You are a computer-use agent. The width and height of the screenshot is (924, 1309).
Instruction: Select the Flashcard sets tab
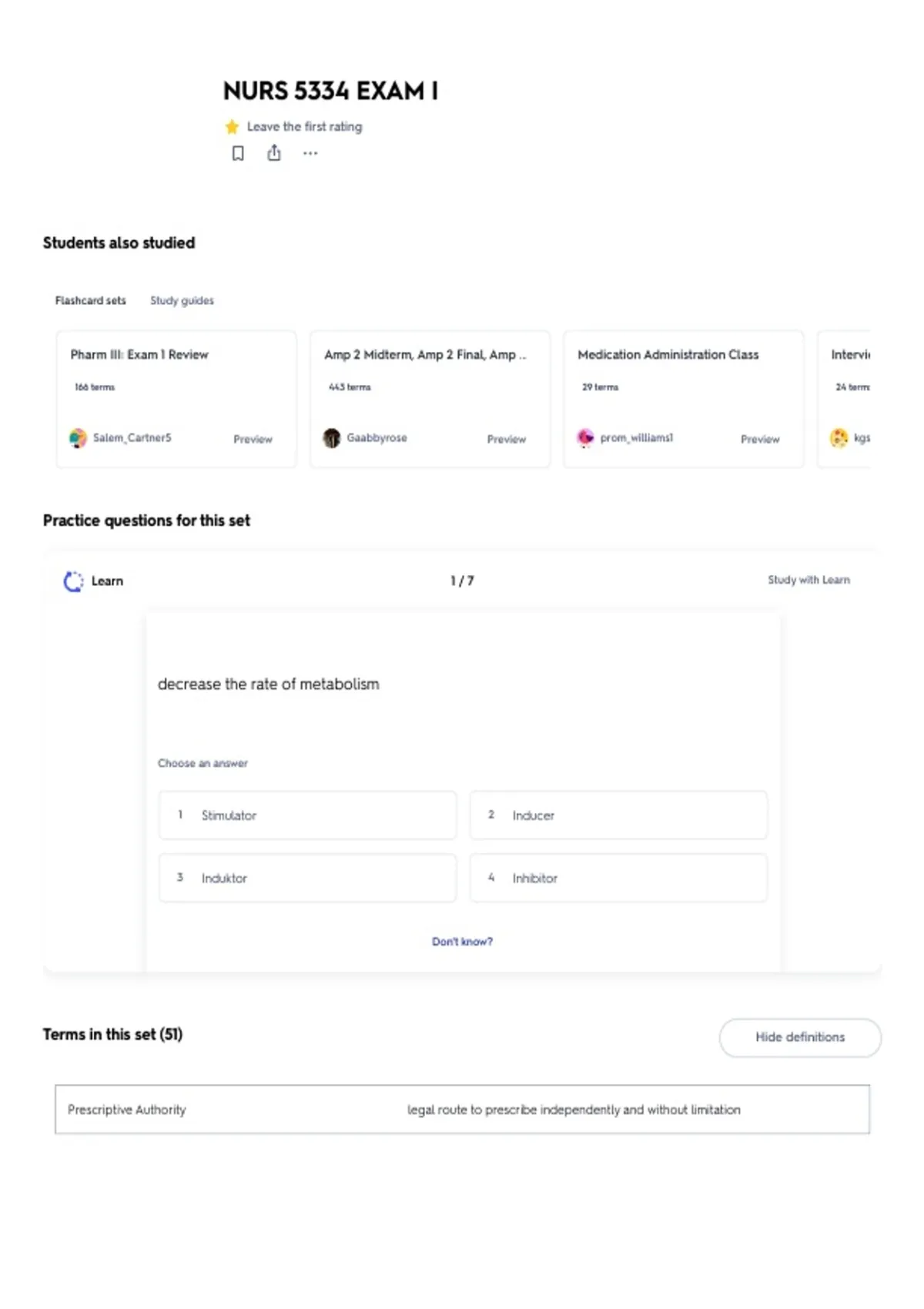90,300
